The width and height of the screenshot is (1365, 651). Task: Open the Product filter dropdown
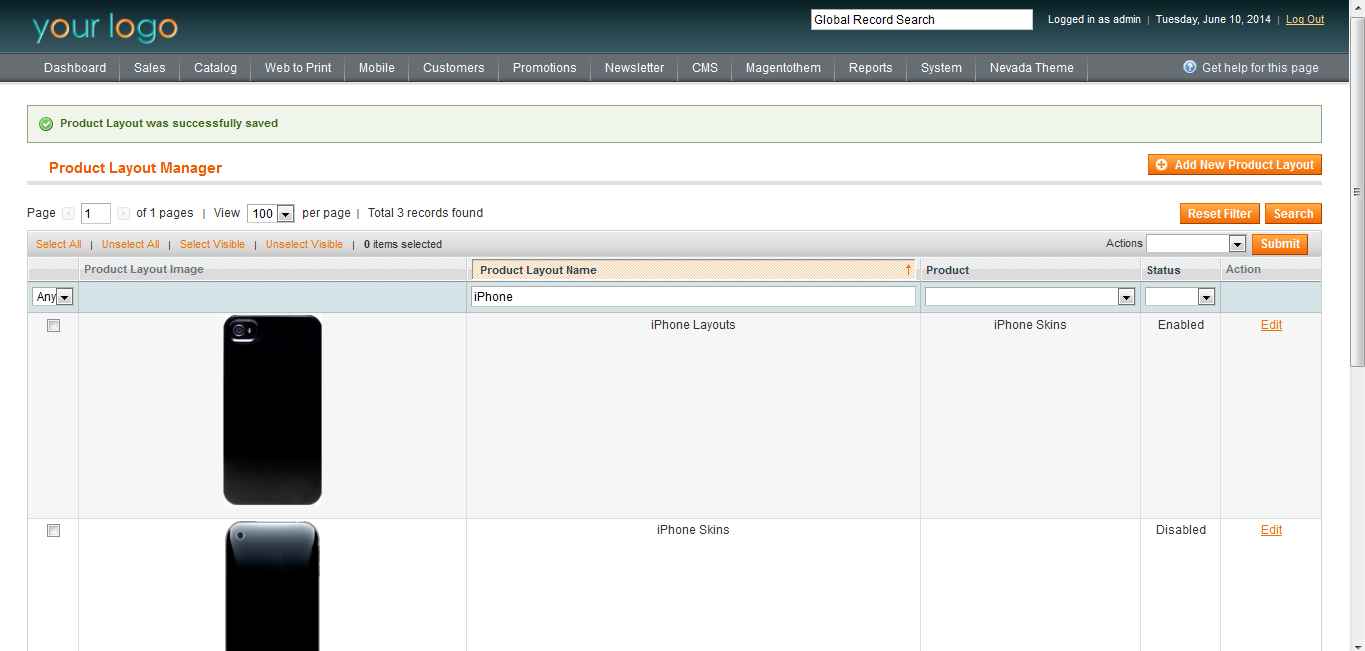[x=1030, y=297]
